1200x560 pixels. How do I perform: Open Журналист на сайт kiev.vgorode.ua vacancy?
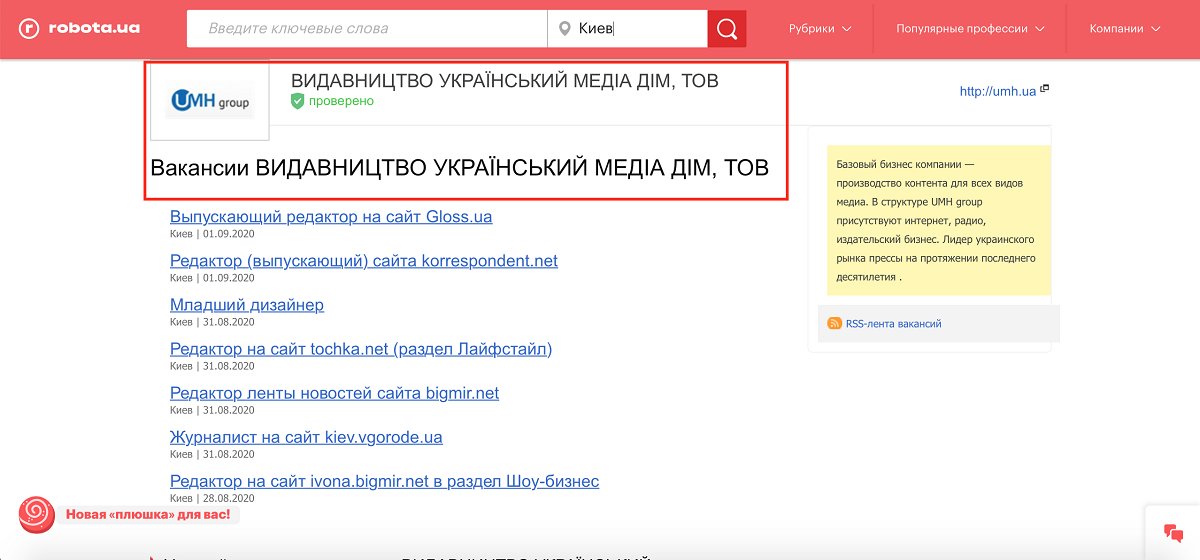[306, 437]
